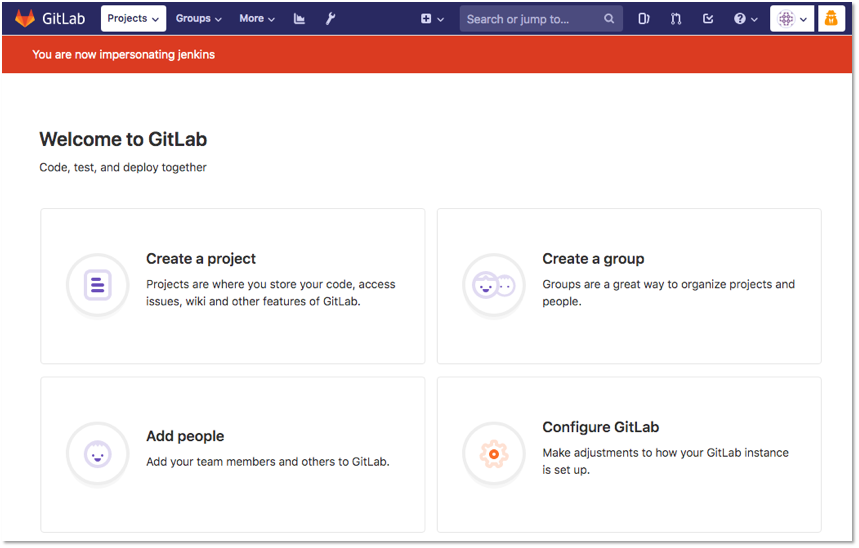The image size is (859, 548).
Task: Open the merge requests icon
Action: pos(676,19)
